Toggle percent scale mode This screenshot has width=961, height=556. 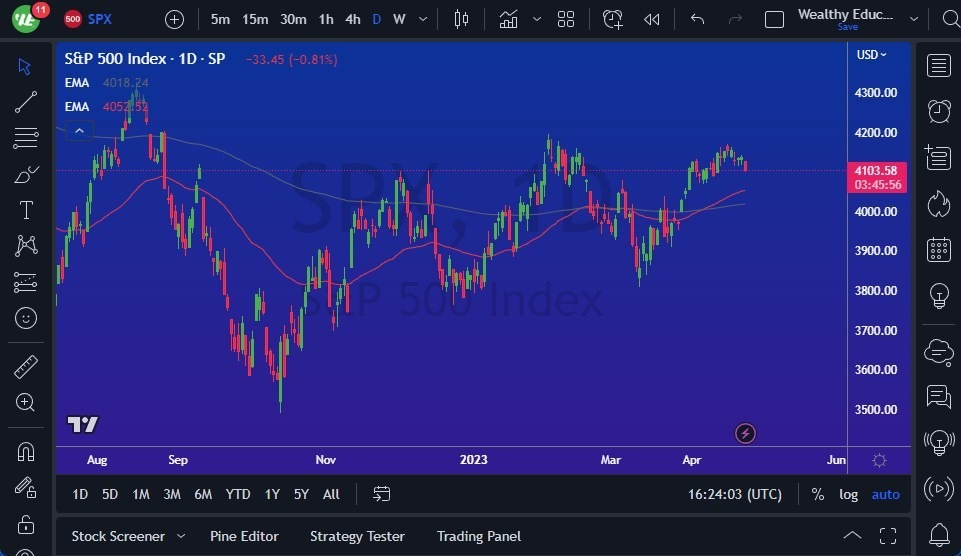point(818,495)
